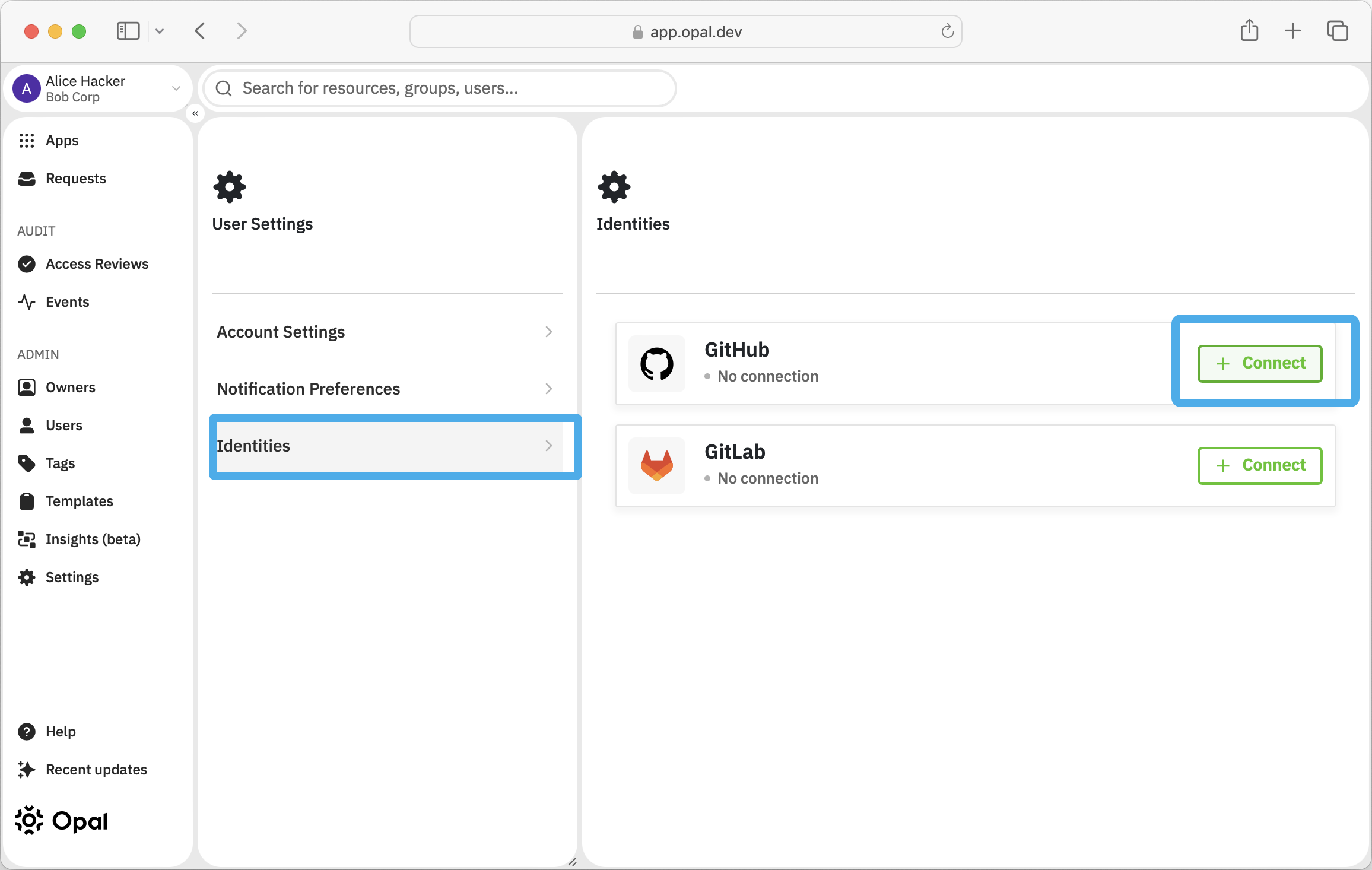This screenshot has width=1372, height=870.
Task: Open the Events activity icon
Action: 27,302
